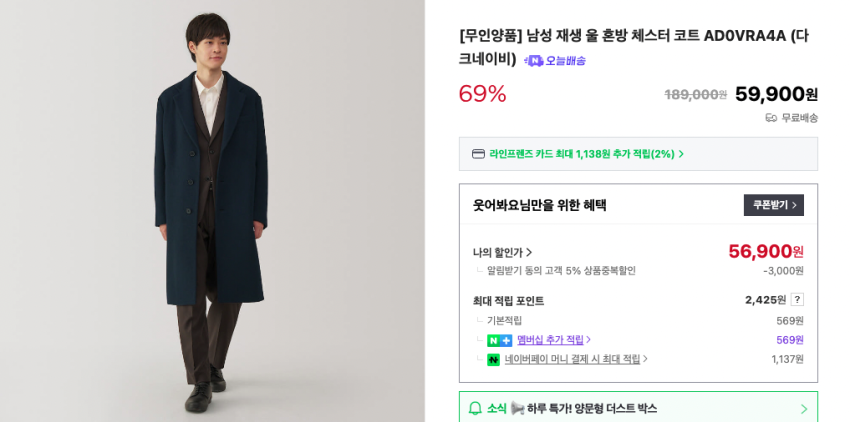Click the 오늘배송 label text

(x=565, y=61)
